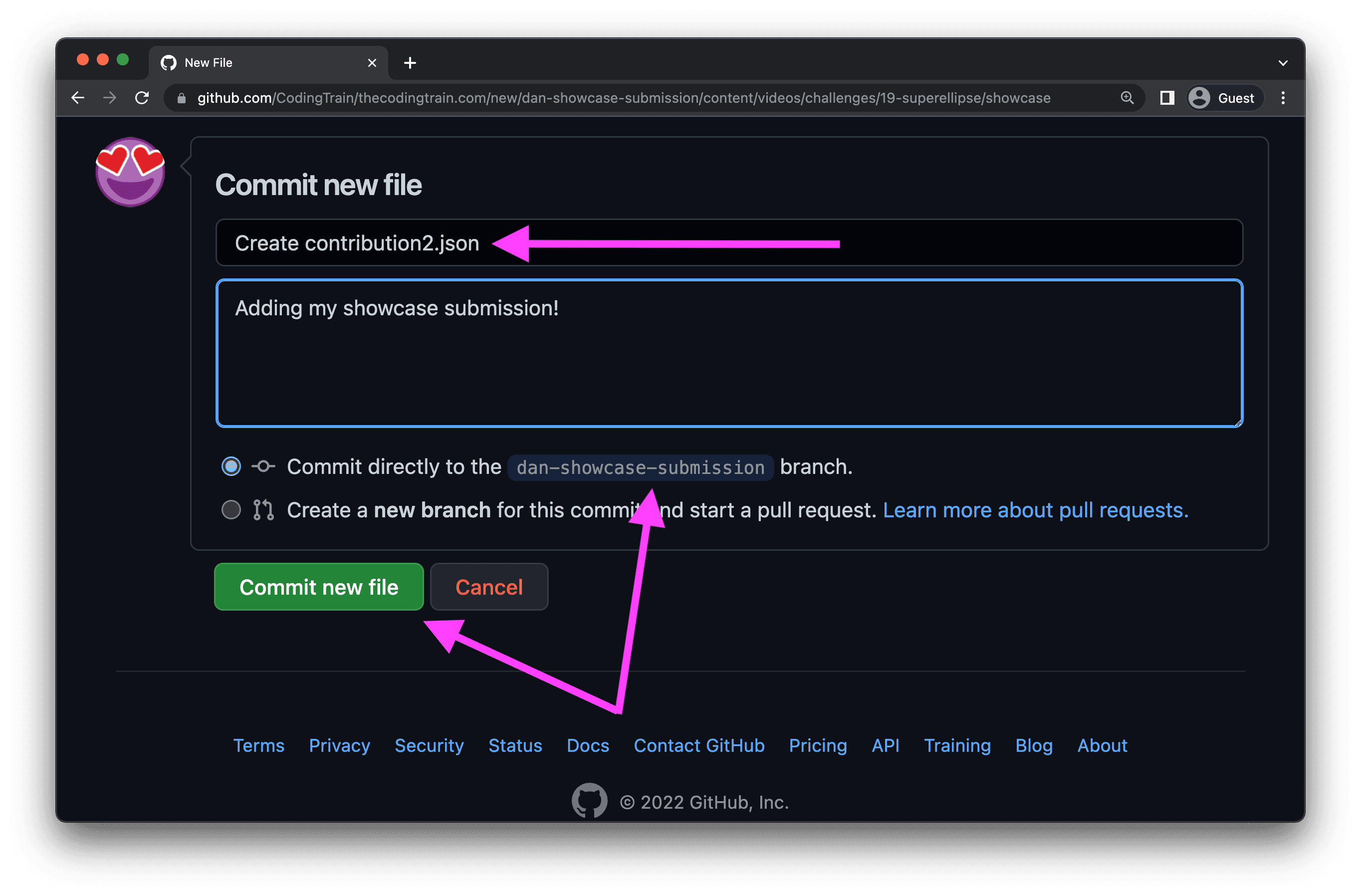Screen dimensions: 1361x896
Task: Click the address bar URL text
Action: pos(623,98)
